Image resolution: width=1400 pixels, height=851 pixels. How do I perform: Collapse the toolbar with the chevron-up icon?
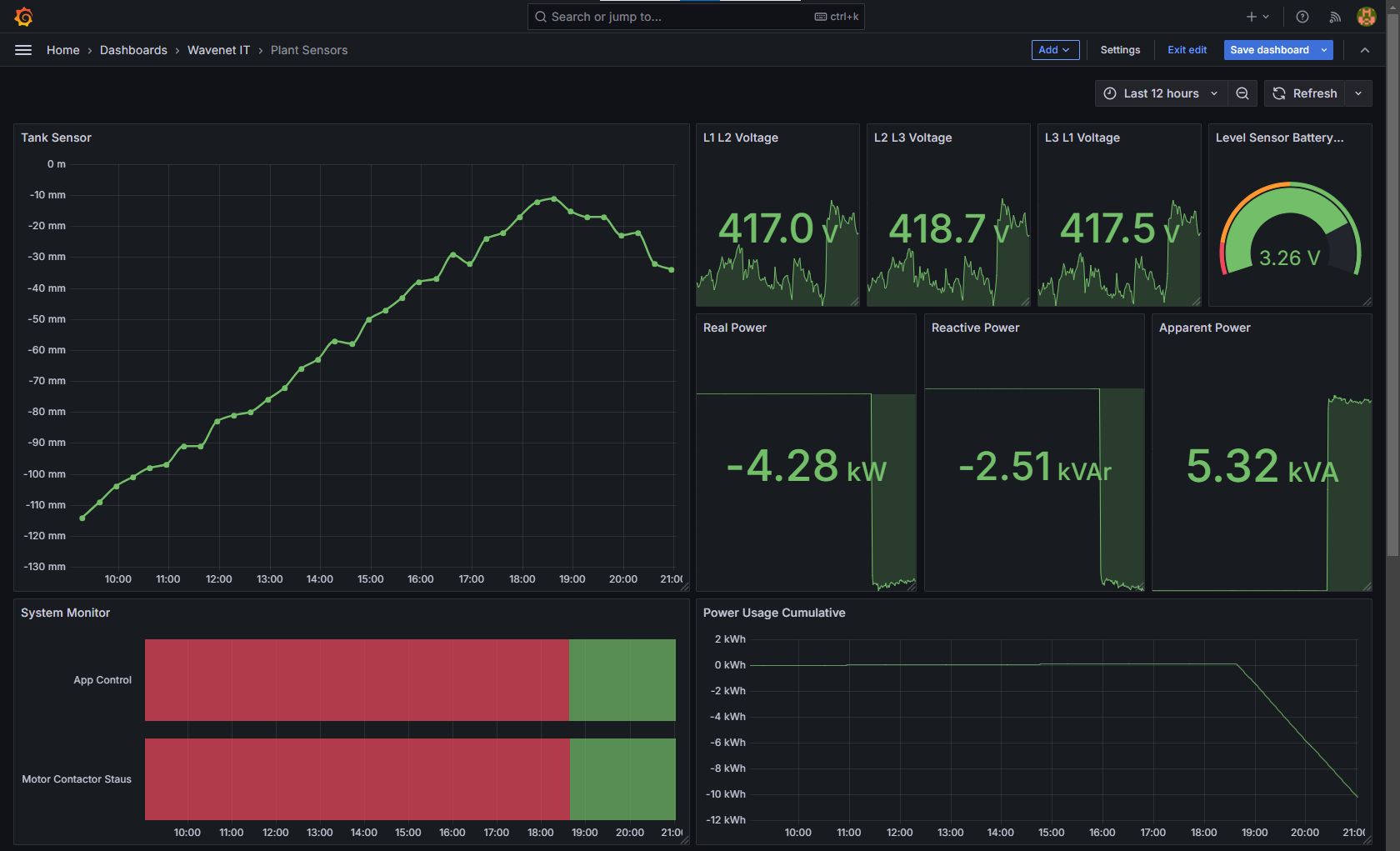pos(1365,50)
